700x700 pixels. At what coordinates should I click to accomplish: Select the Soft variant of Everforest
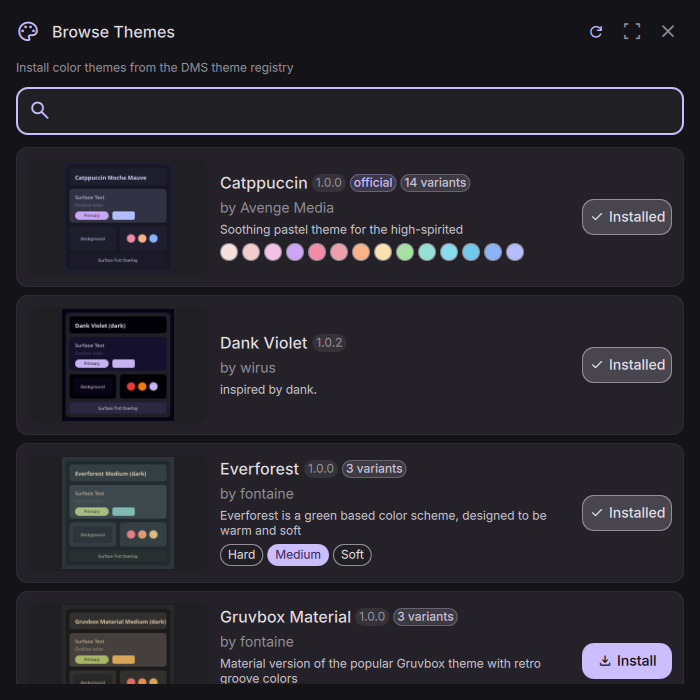tap(352, 555)
